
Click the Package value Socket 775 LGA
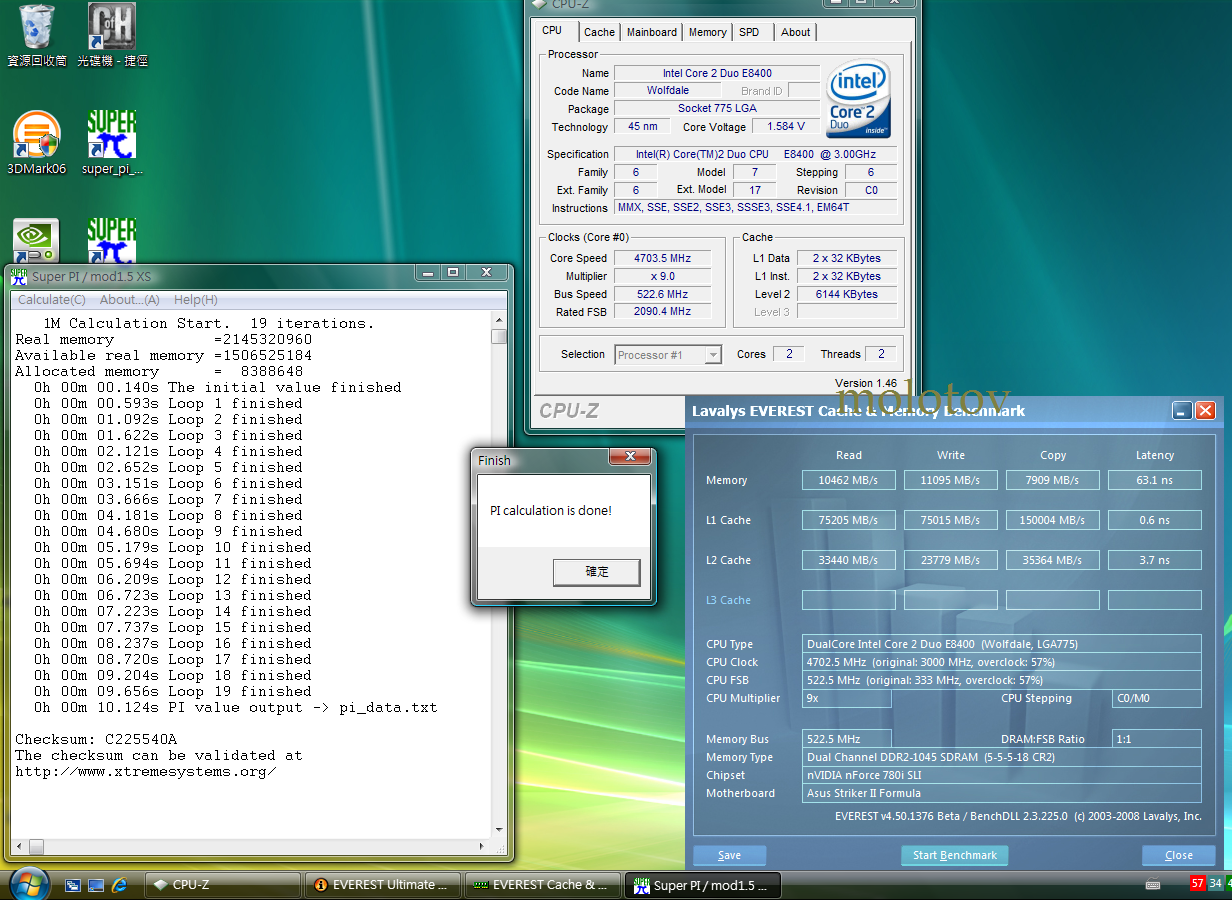pos(717,109)
